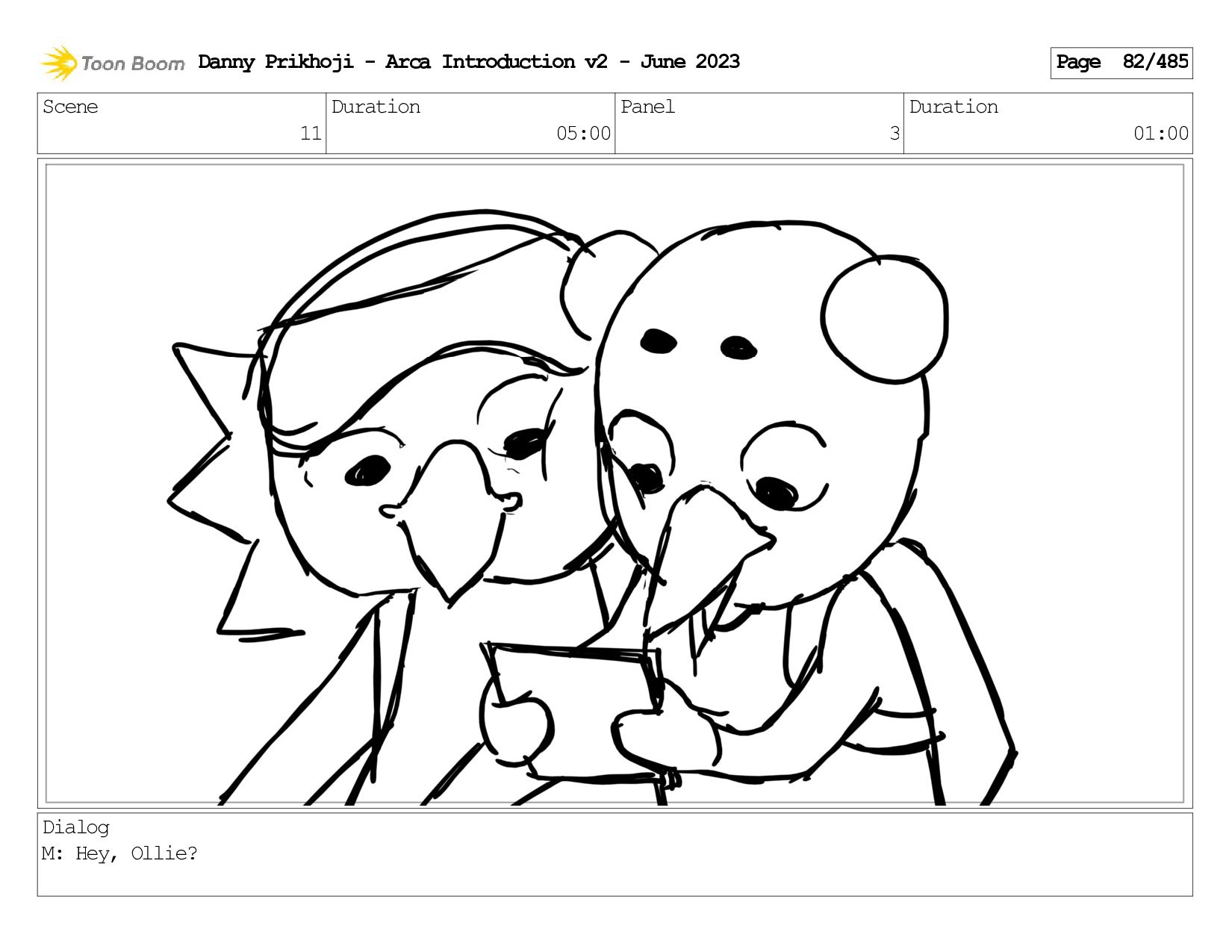Click the 'Page 82/485' box
The image size is (1232, 952).
[1121, 63]
